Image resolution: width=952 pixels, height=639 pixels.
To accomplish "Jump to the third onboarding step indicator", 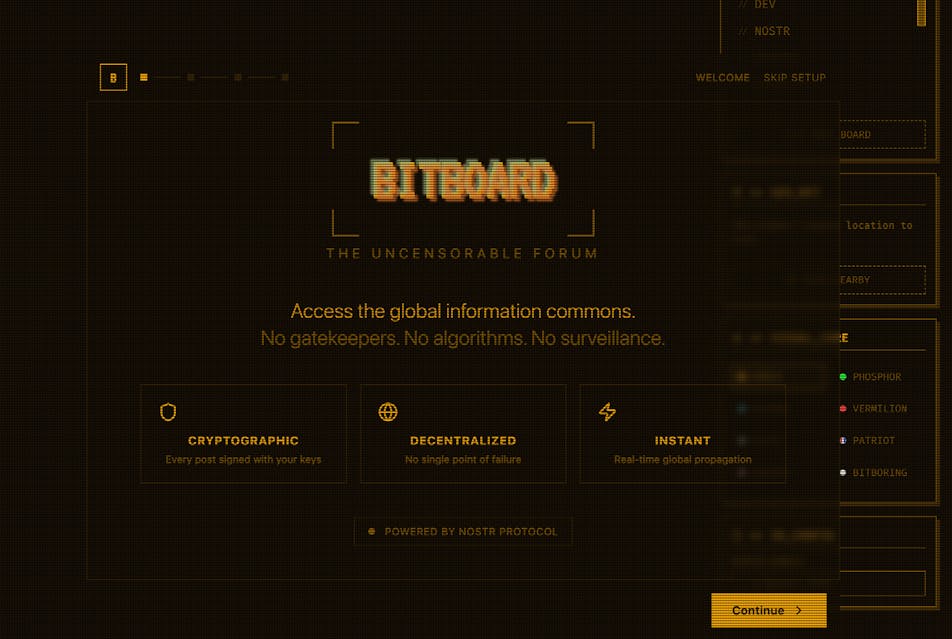I will click(x=238, y=77).
